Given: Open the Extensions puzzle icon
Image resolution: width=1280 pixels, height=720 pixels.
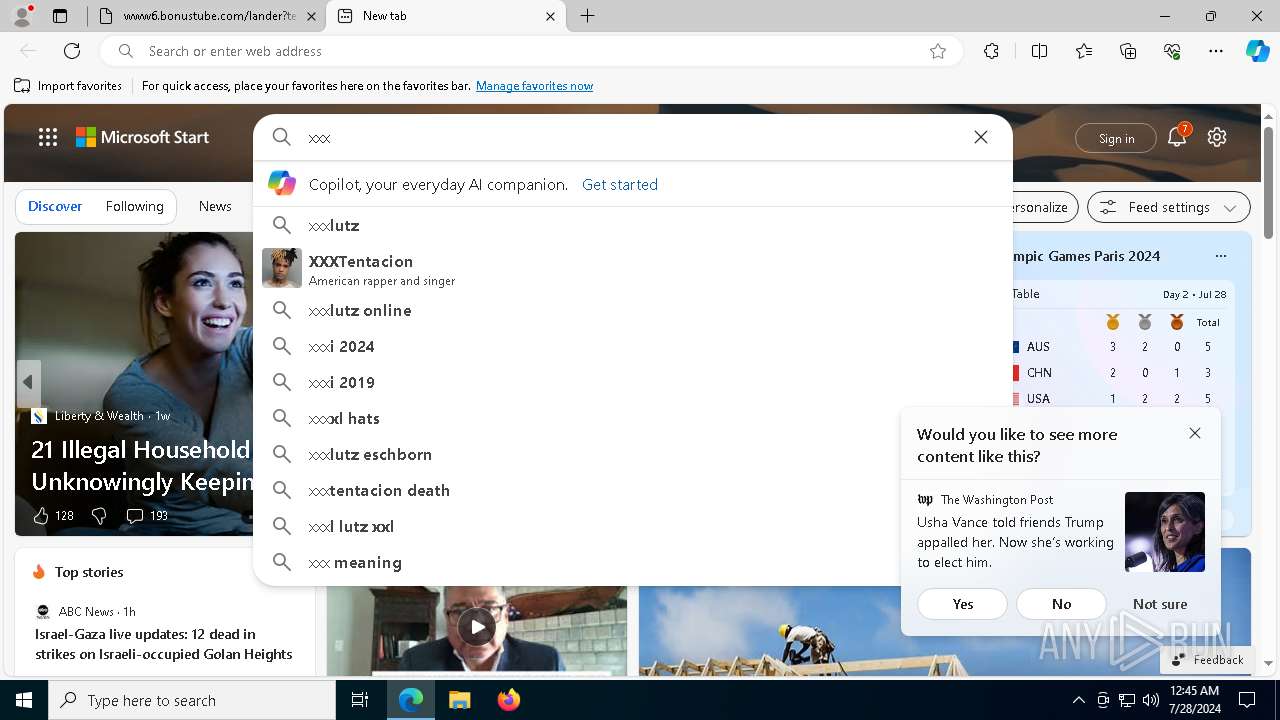Looking at the screenshot, I should point(991,51).
